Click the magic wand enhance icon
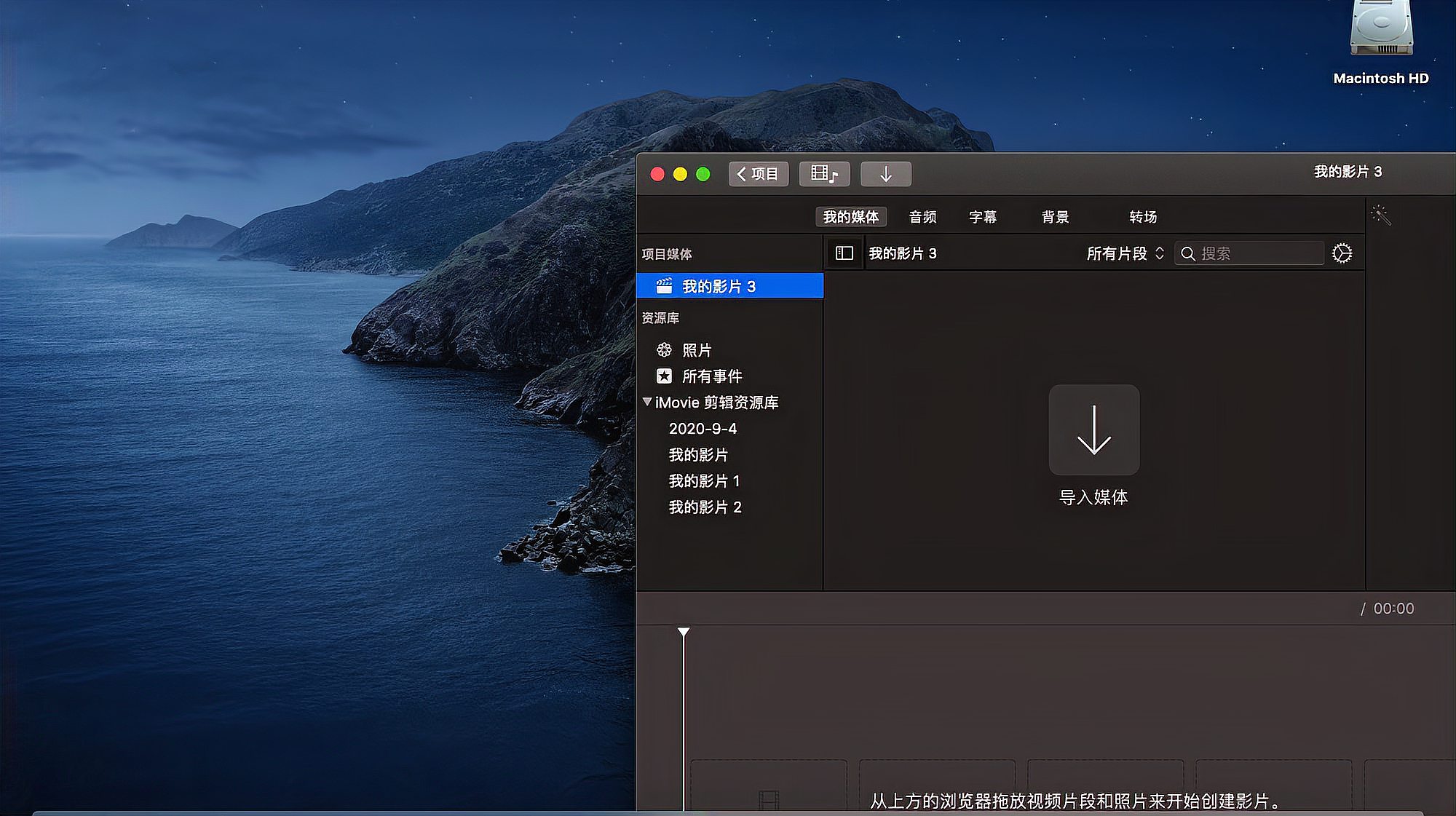Screen dimensions: 1456x816 (1380, 215)
